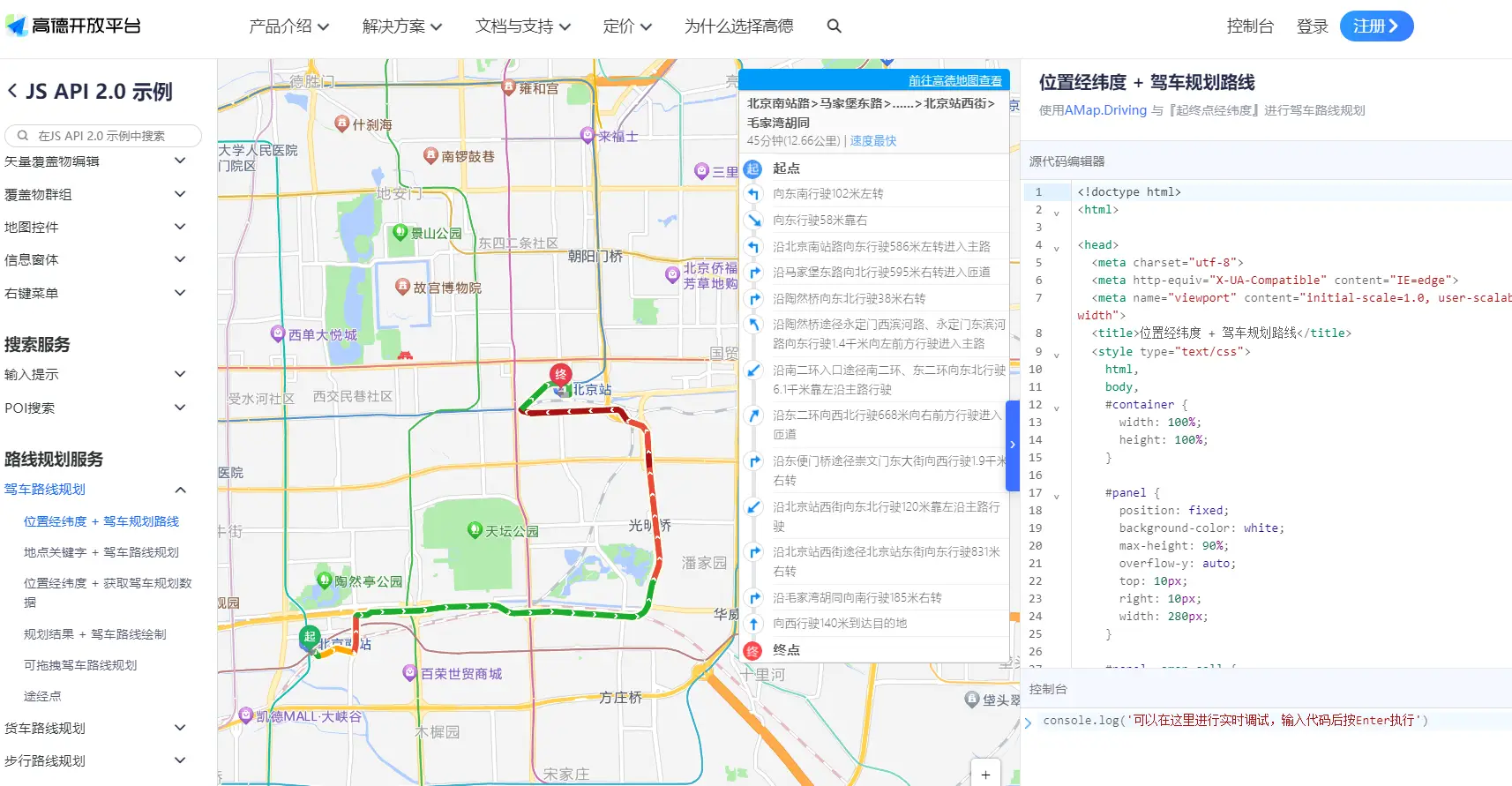The height and width of the screenshot is (786, 1512).
Task: Open 为什么选择高德 page
Action: tap(739, 26)
